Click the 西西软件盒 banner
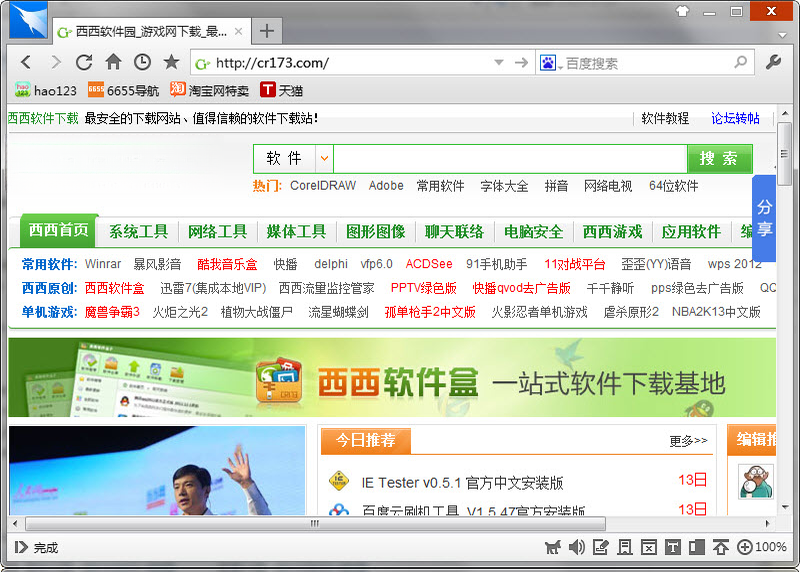This screenshot has height=572, width=800. [x=392, y=377]
